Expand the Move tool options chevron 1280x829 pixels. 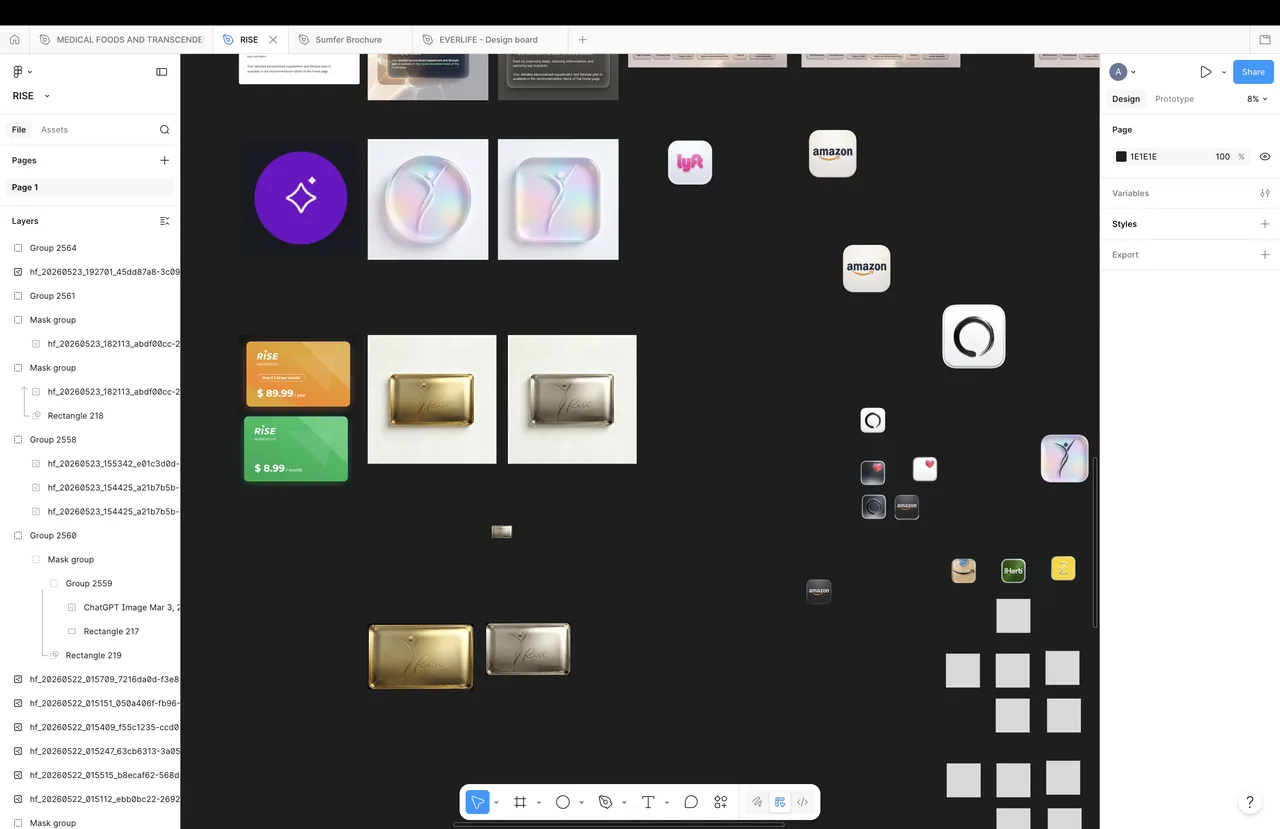tap(496, 802)
